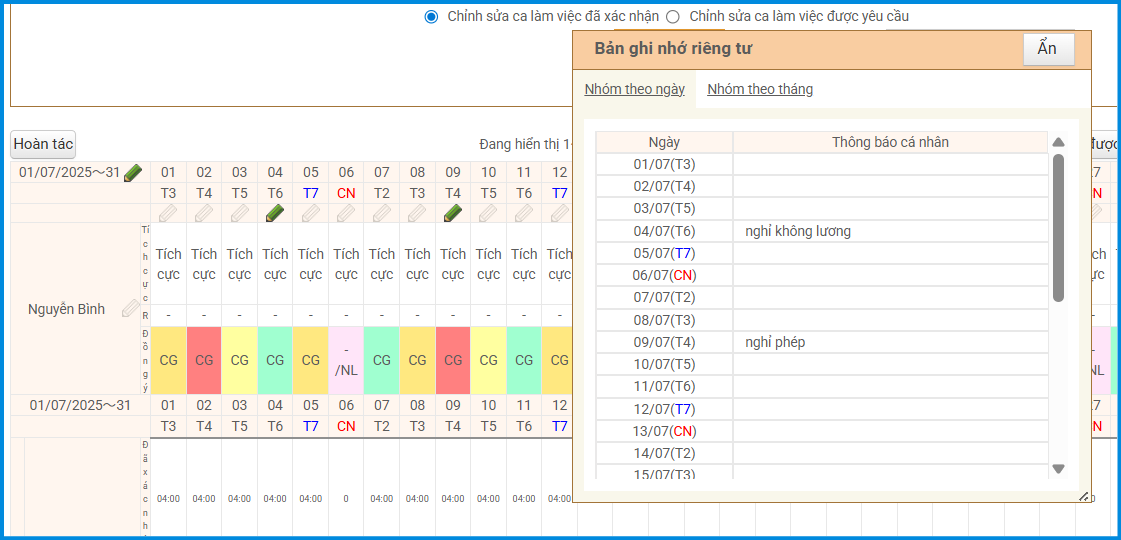Click the pencil icon next to Nguyễn Bình
This screenshot has width=1121, height=540.
131,309
